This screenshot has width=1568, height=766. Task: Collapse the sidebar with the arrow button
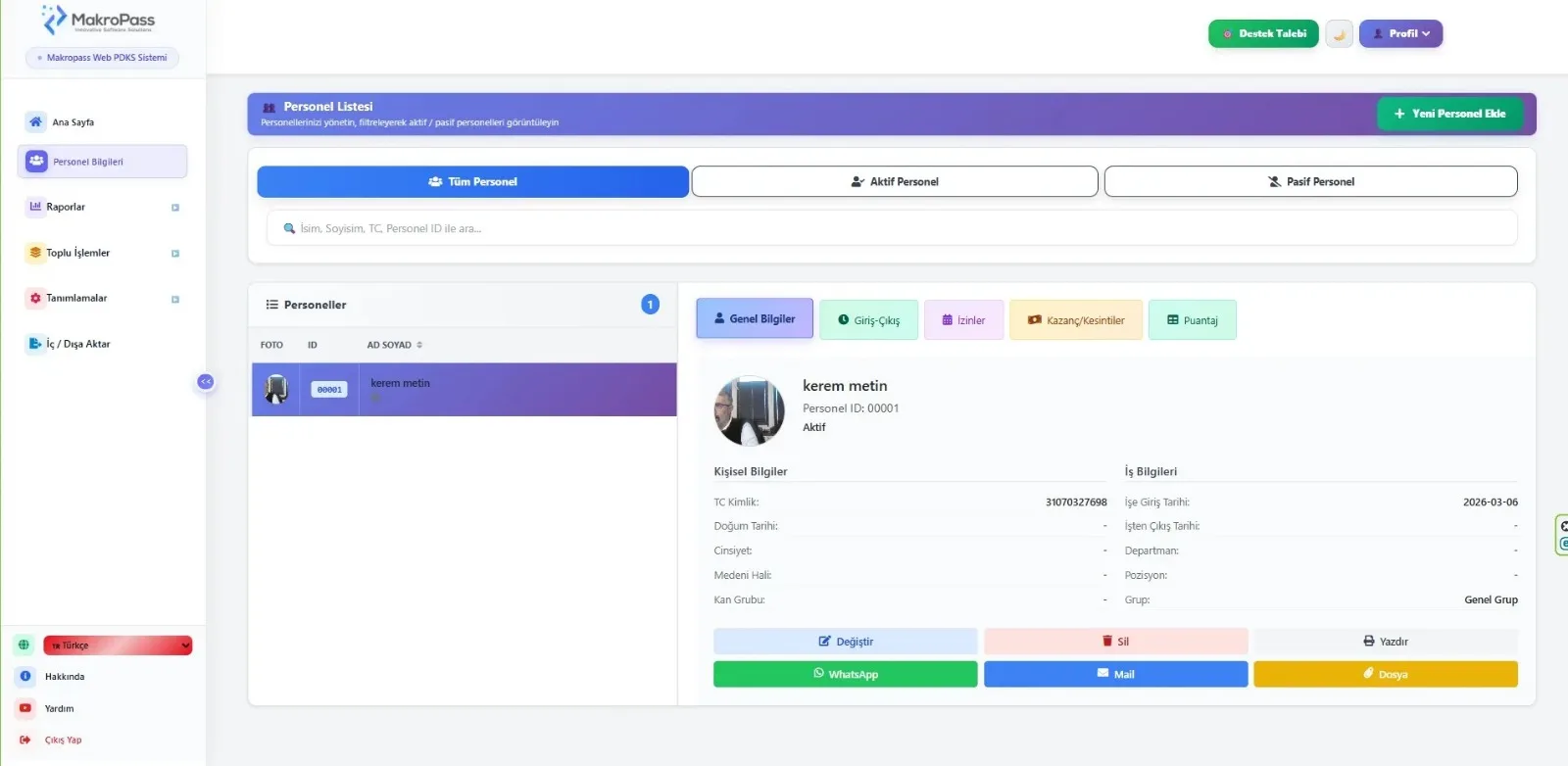[206, 382]
